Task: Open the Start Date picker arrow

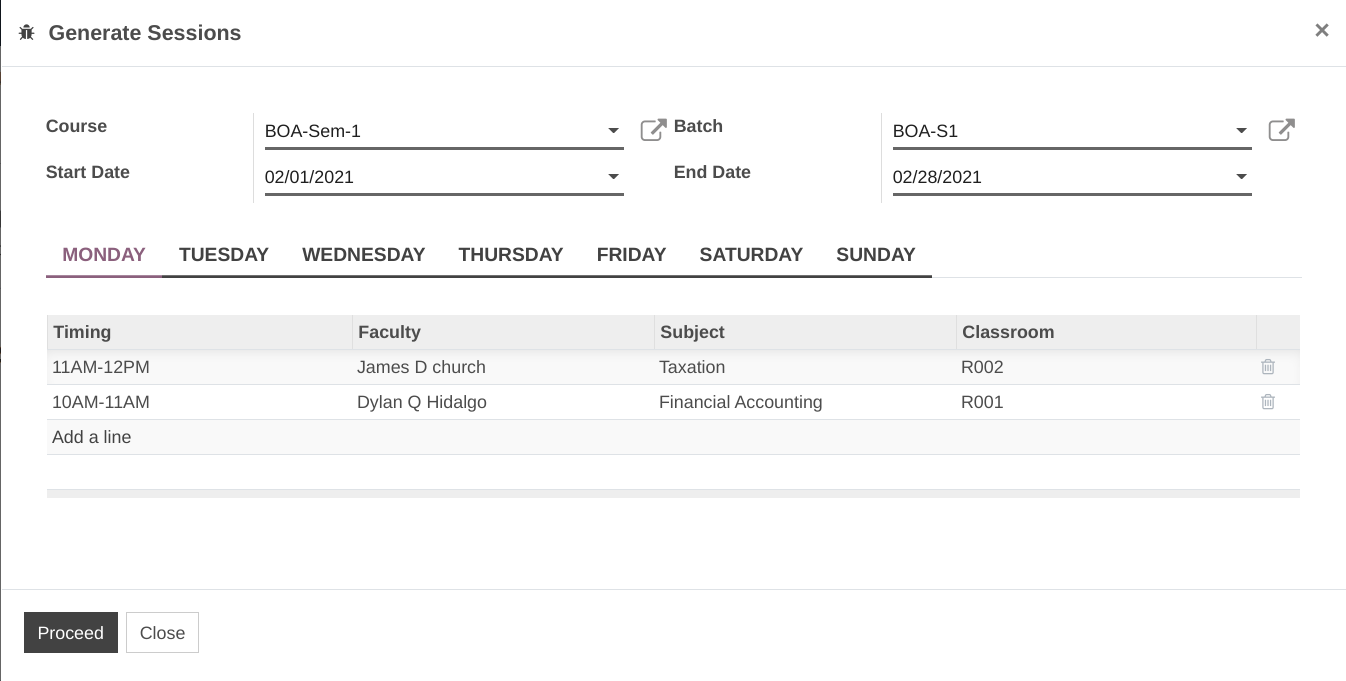Action: 614,177
